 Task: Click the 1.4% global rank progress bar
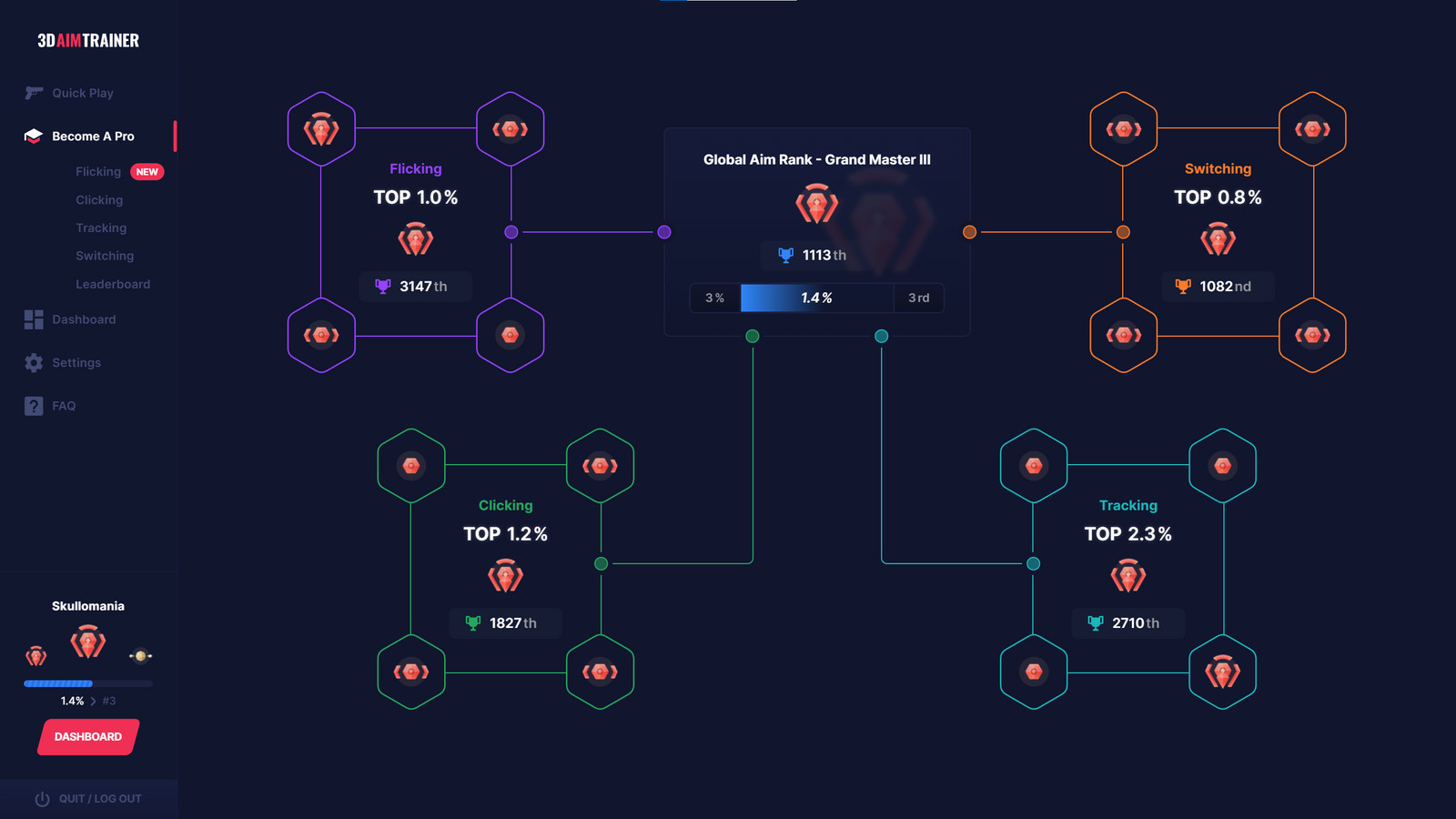click(816, 298)
